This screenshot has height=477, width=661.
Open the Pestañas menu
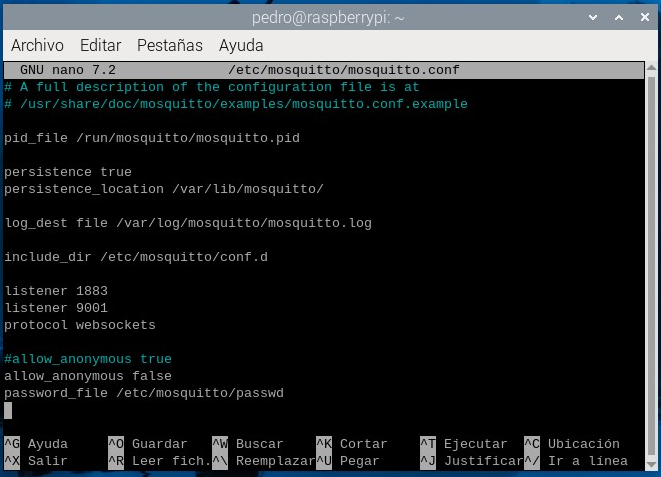[170, 46]
